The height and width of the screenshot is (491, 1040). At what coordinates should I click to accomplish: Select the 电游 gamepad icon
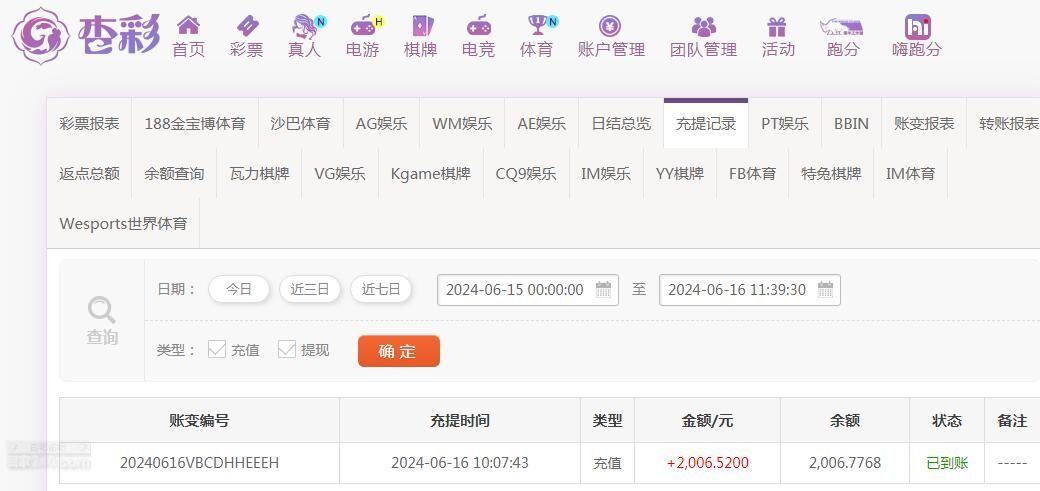click(x=363, y=26)
